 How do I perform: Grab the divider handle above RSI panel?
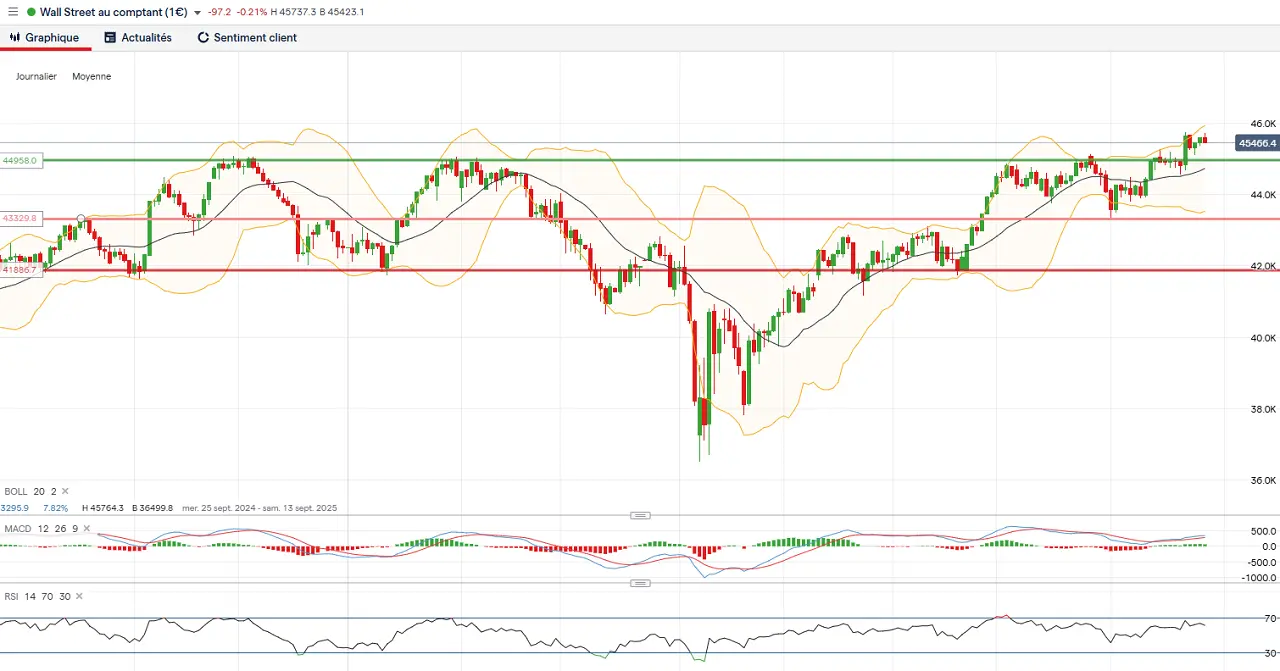pos(640,583)
